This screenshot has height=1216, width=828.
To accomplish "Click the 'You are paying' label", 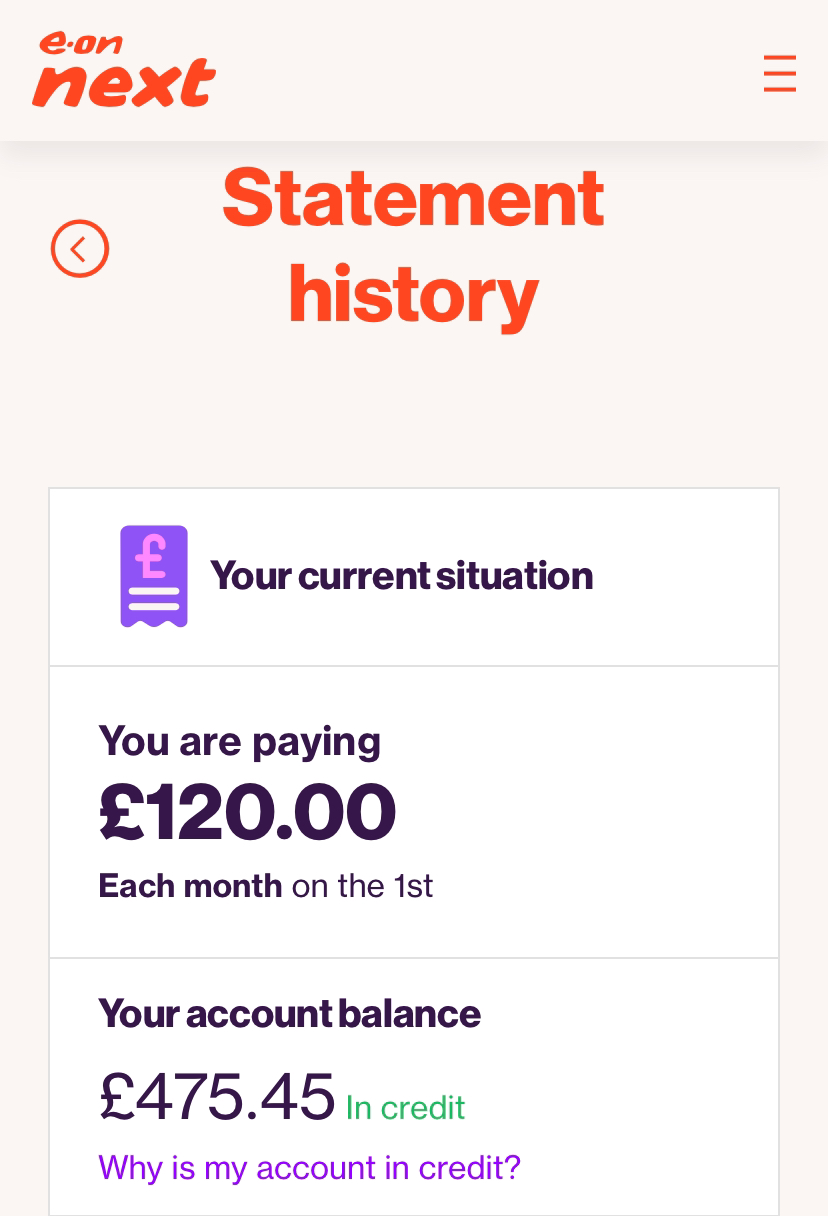I will (240, 741).
